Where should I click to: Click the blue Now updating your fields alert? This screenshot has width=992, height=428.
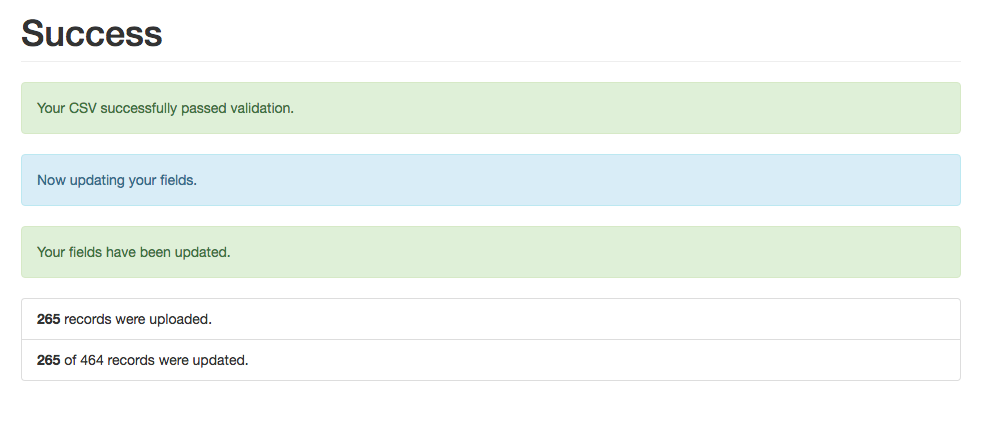coord(491,180)
